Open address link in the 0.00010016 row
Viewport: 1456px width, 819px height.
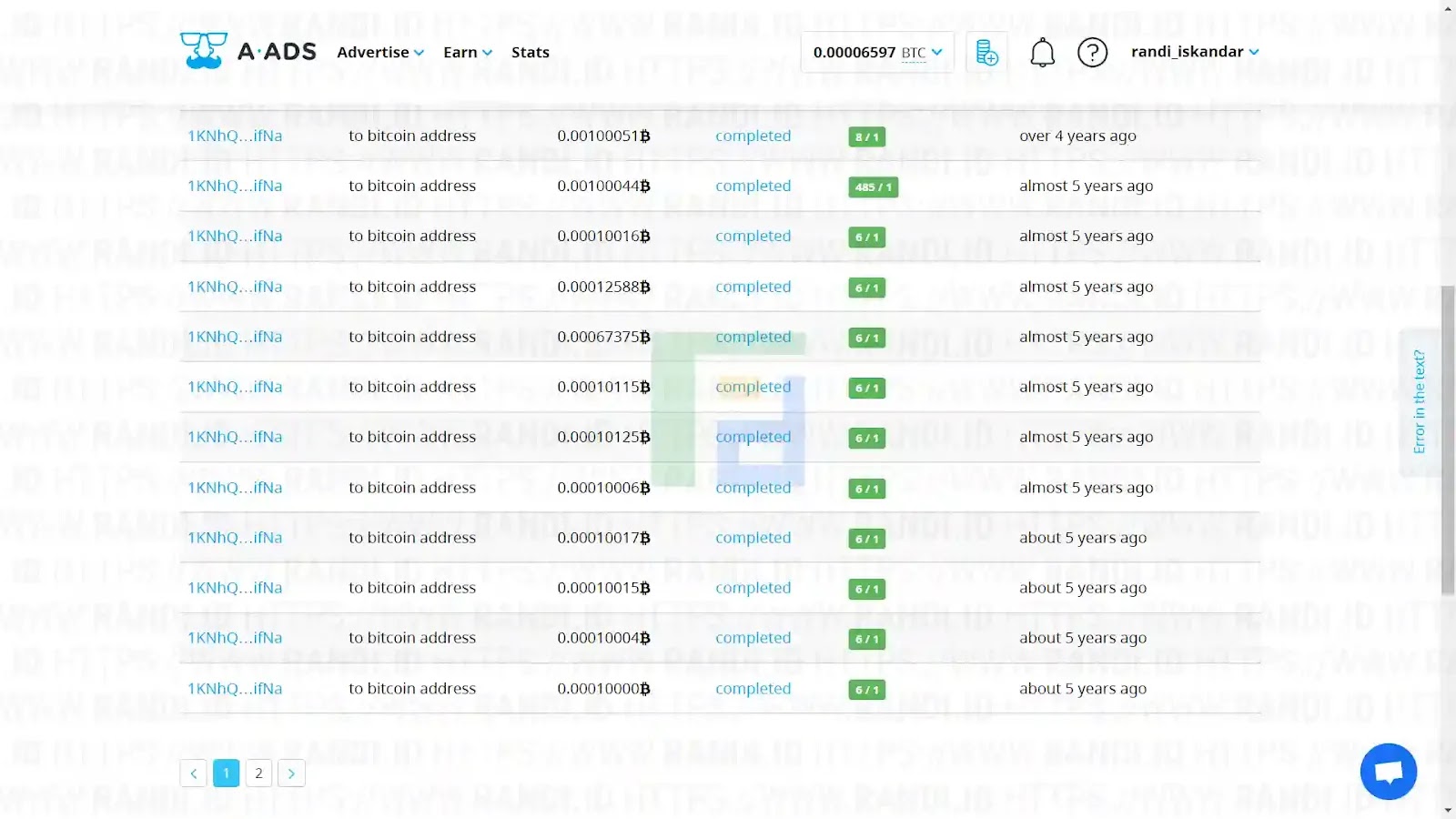(x=235, y=236)
